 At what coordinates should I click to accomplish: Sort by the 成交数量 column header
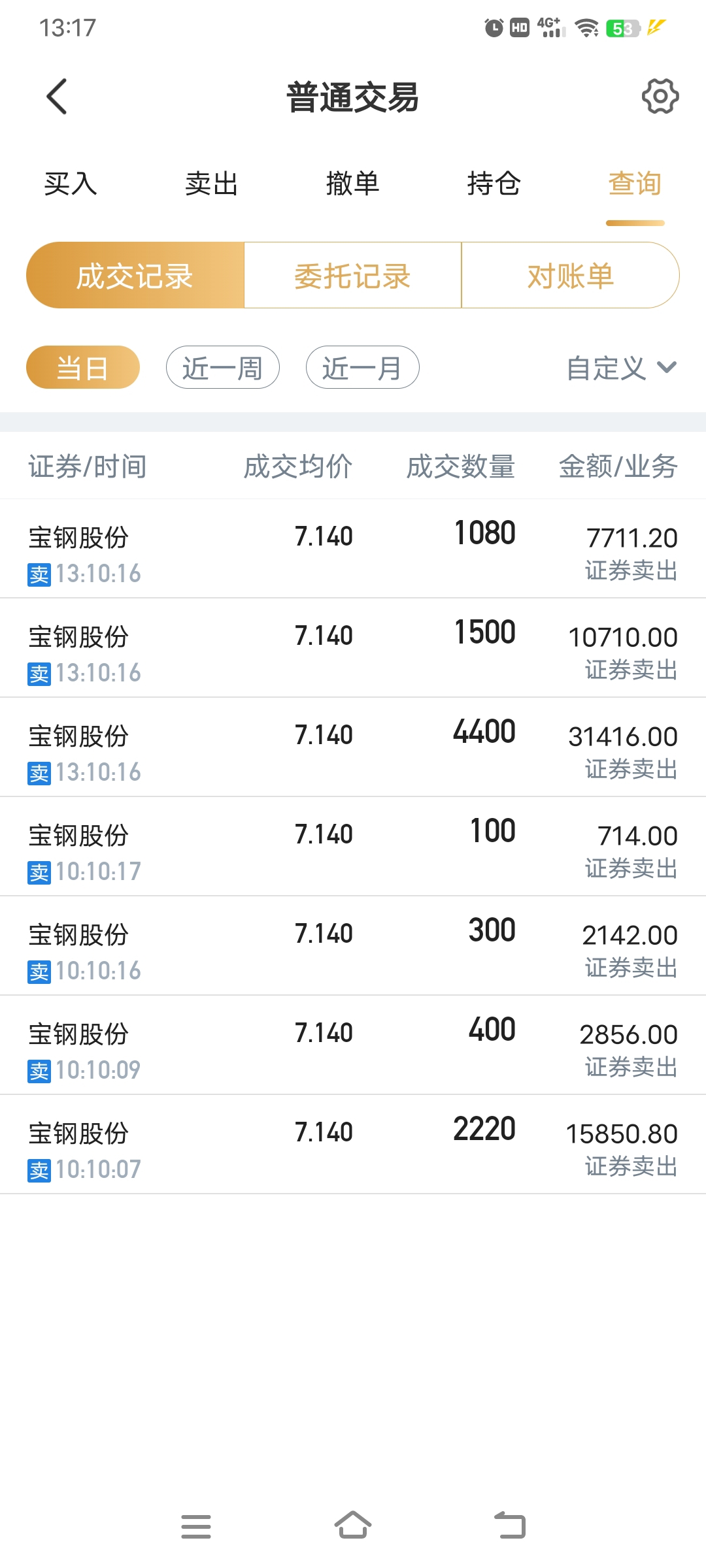point(461,466)
